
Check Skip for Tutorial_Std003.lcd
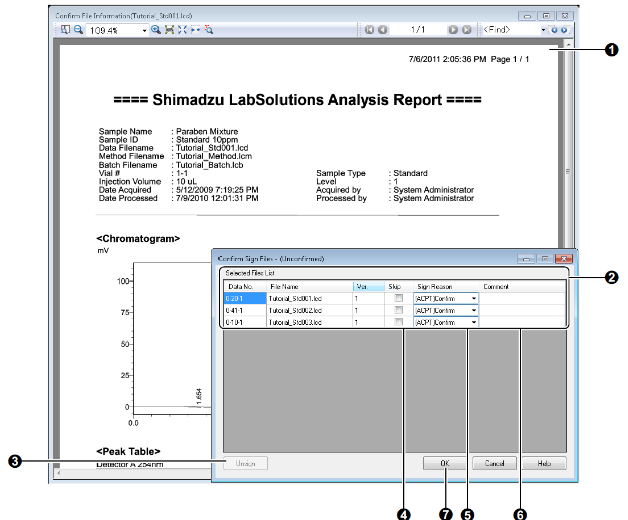click(399, 322)
